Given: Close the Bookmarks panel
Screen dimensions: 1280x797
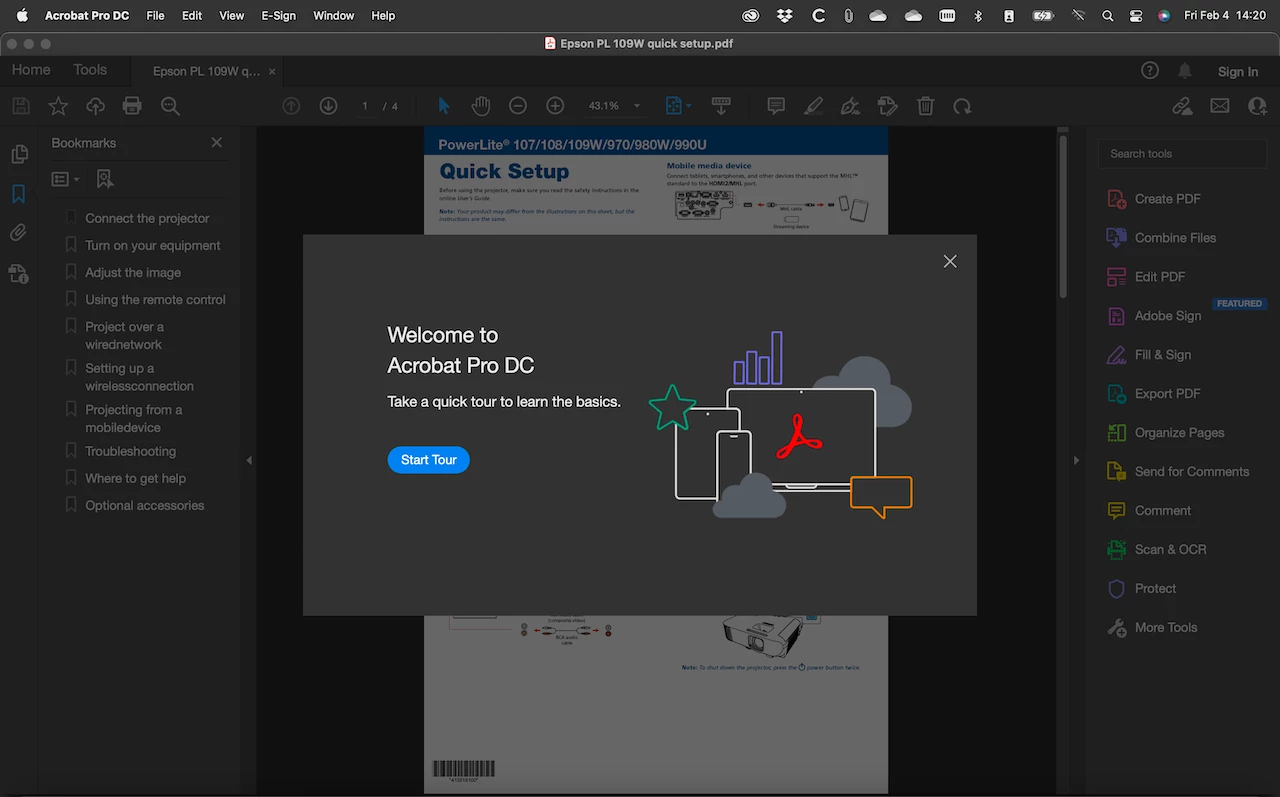Looking at the screenshot, I should pyautogui.click(x=217, y=143).
